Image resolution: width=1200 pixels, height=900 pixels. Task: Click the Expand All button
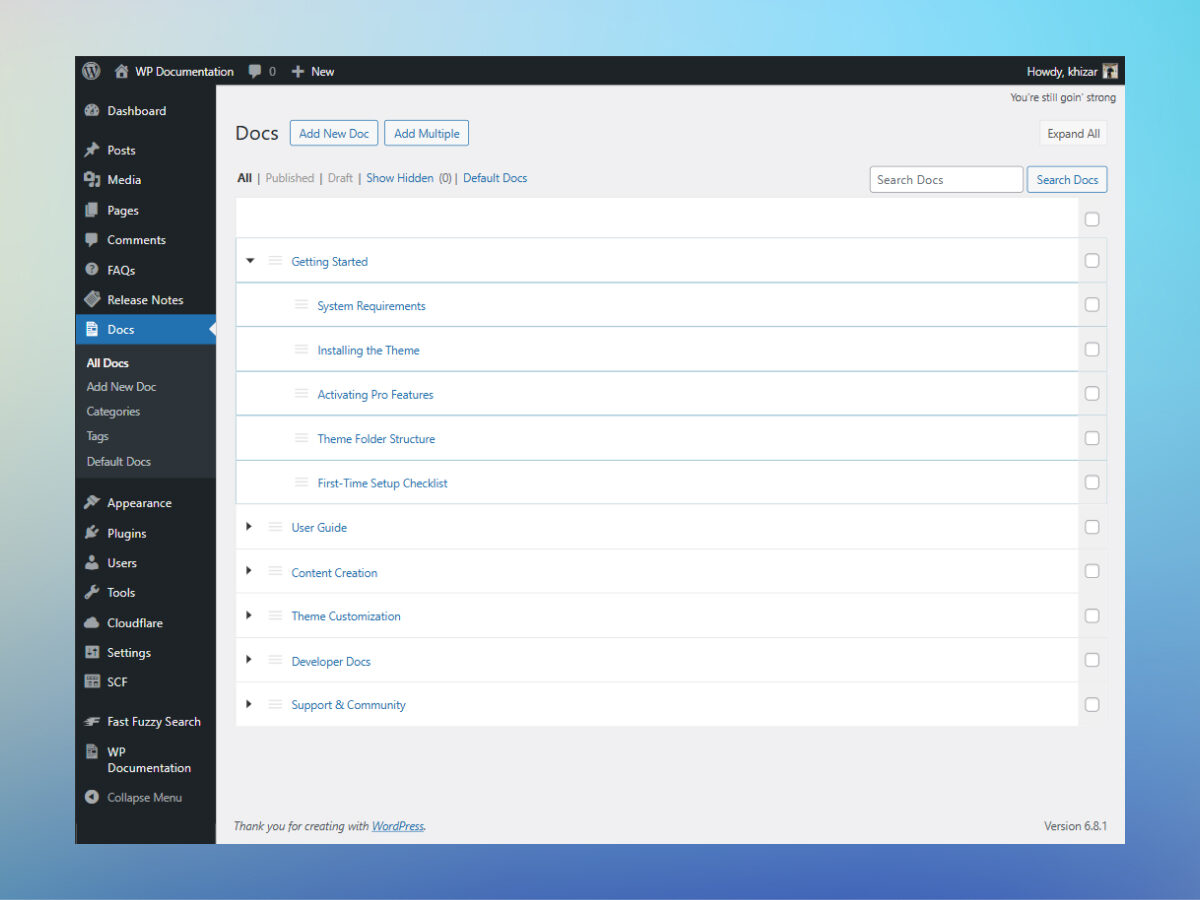1073,133
